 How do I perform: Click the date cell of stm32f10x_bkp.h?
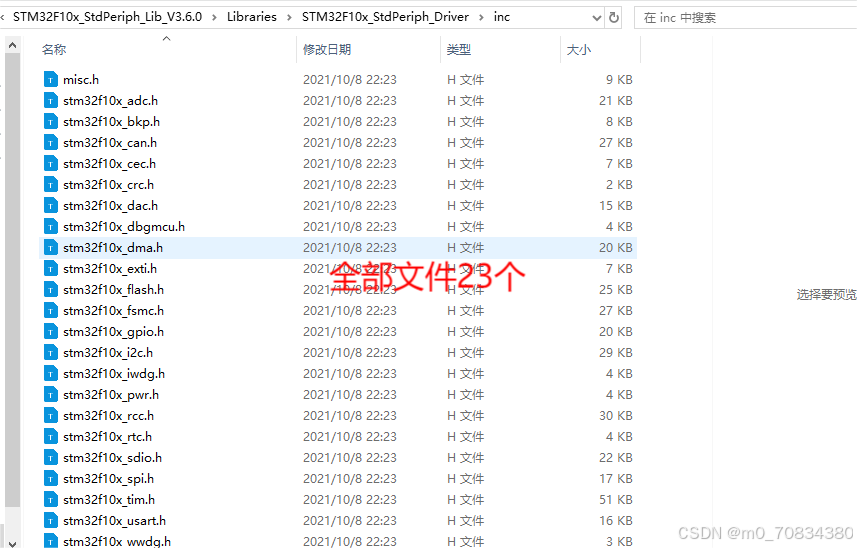pos(350,122)
